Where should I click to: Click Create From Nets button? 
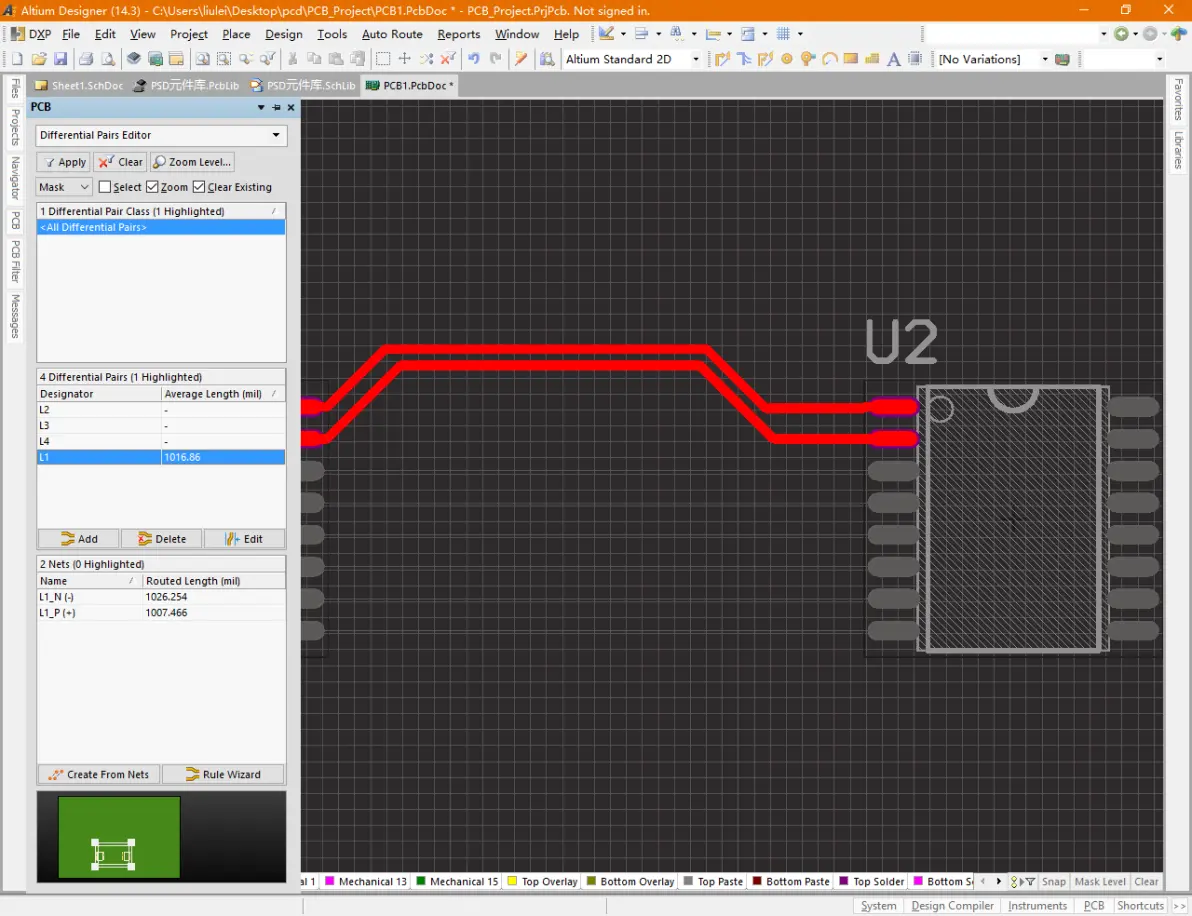click(x=99, y=775)
